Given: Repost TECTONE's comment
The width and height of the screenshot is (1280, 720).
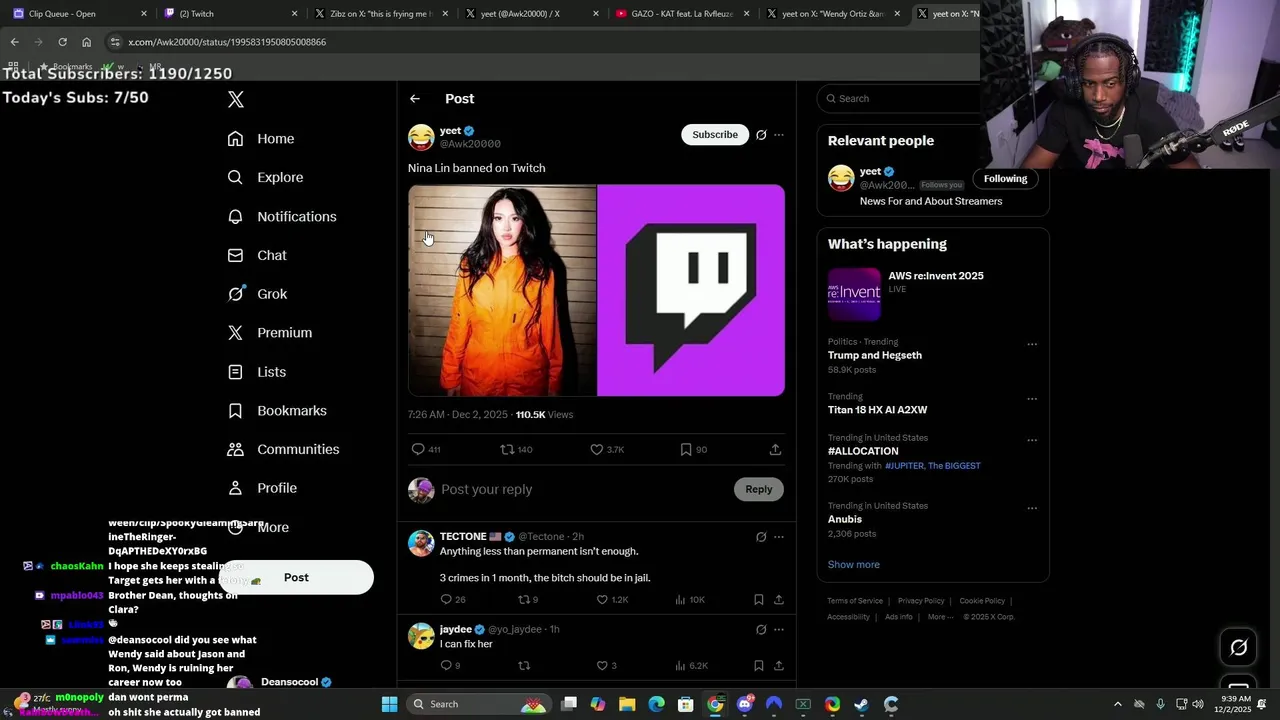Looking at the screenshot, I should 523,599.
